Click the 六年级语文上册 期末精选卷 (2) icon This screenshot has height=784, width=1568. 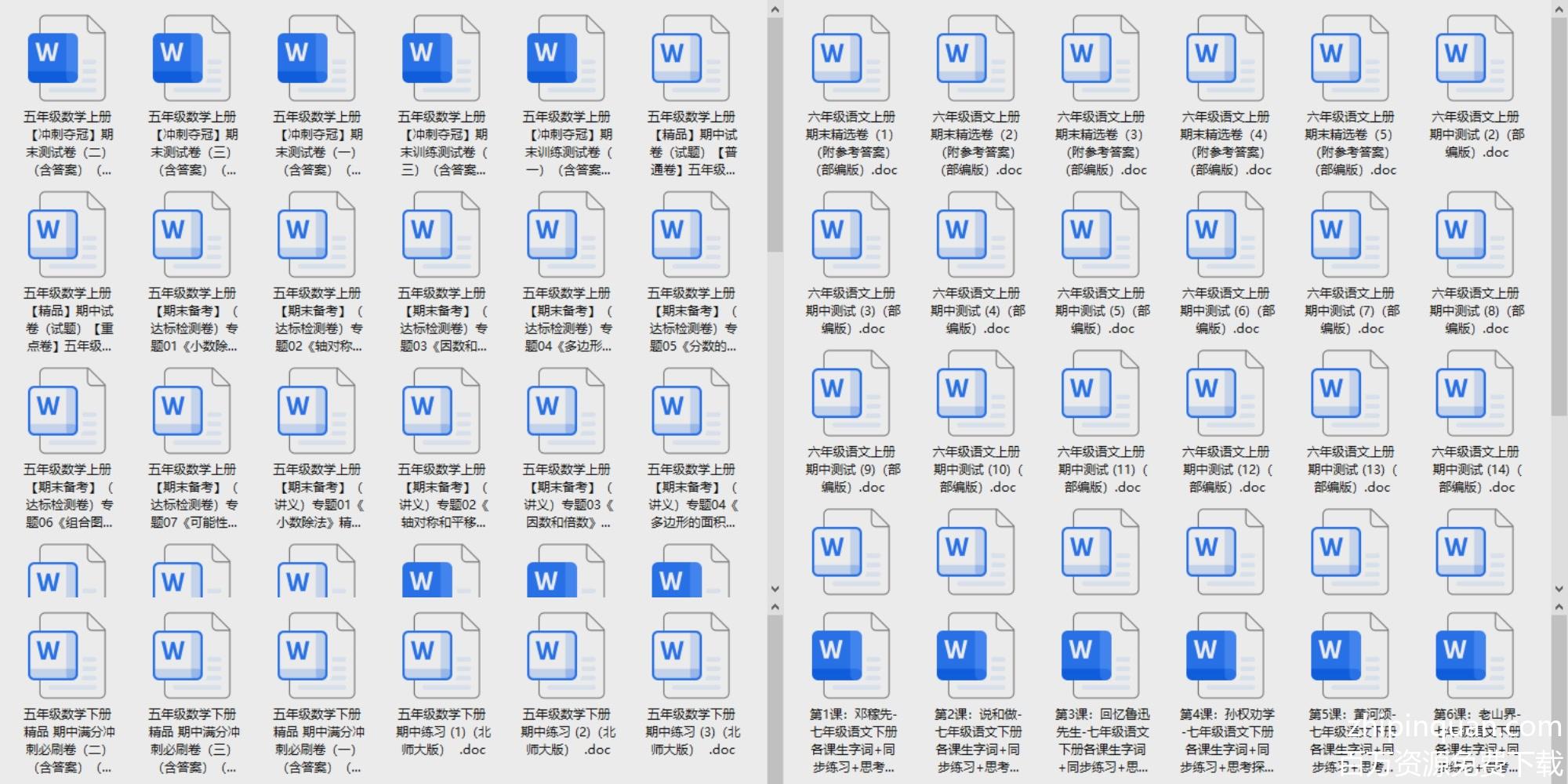point(975,58)
